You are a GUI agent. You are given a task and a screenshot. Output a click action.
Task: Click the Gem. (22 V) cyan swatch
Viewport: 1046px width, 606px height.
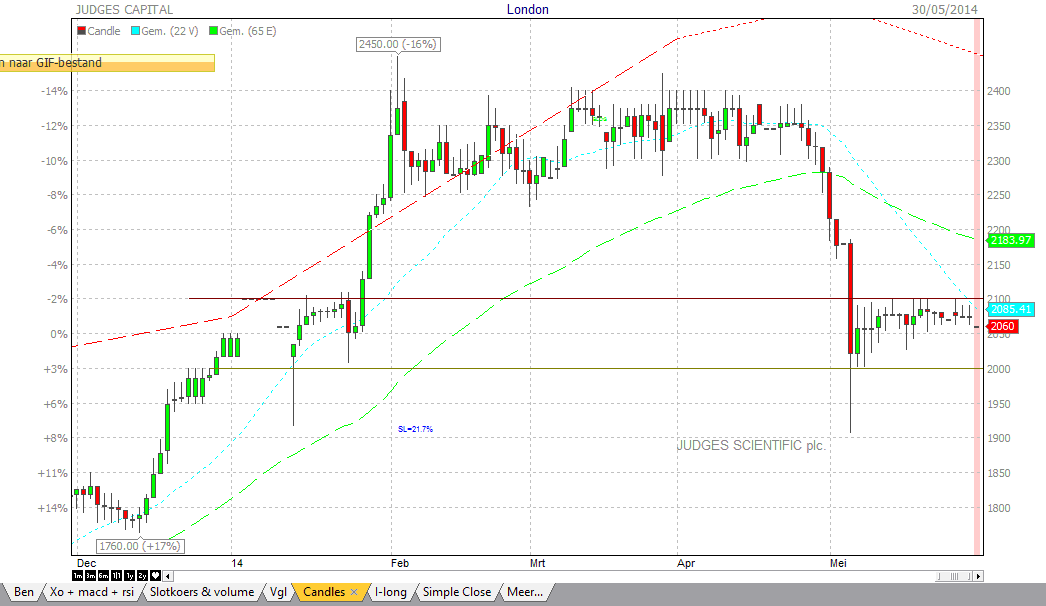tap(135, 31)
